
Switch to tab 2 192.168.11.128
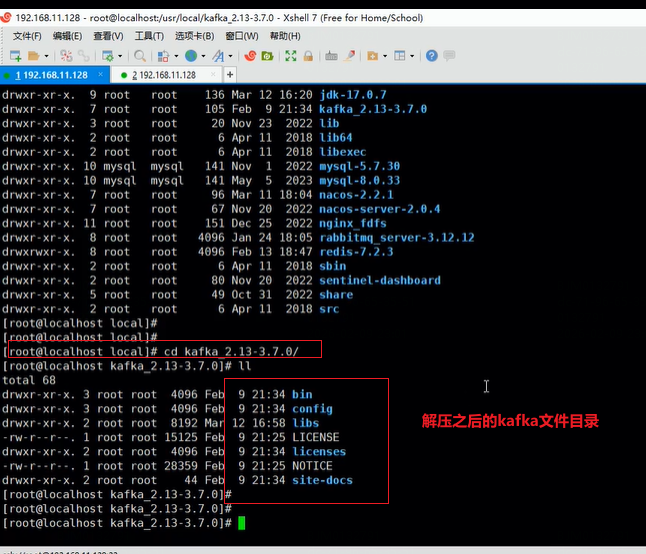click(164, 75)
